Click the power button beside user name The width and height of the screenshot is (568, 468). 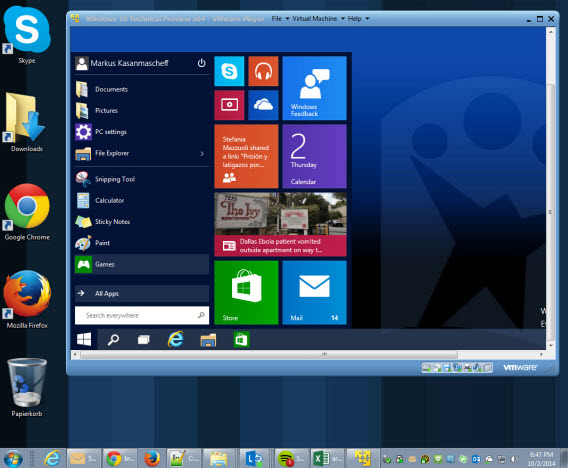(x=201, y=63)
